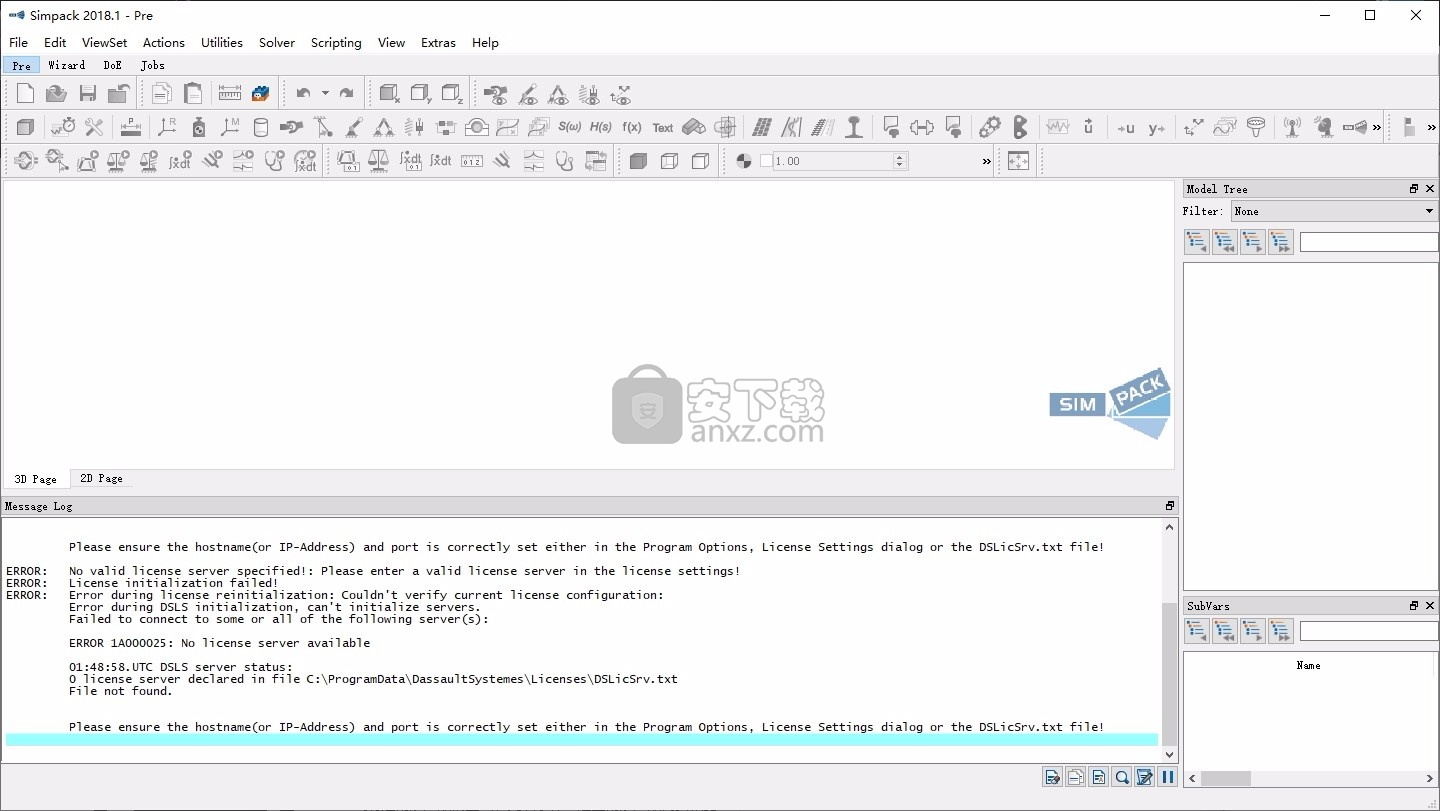Click the Name column header in SubVars
Image resolution: width=1440 pixels, height=811 pixels.
click(1308, 665)
